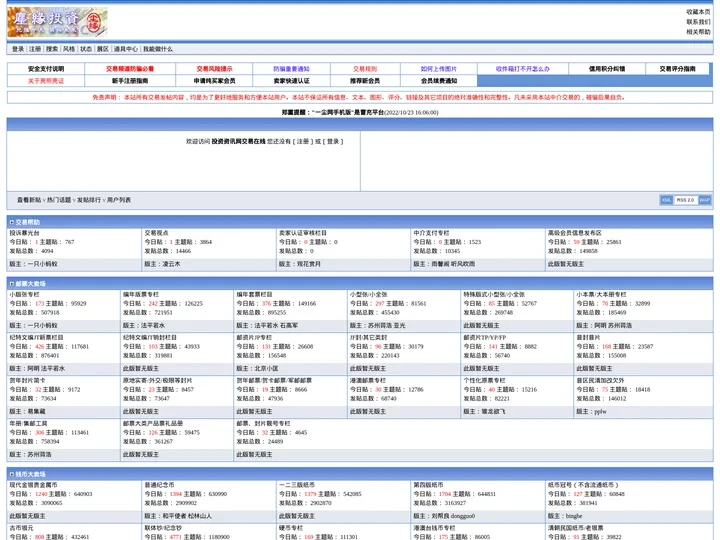
Task: Open the 风格 menu item
Action: [69, 49]
